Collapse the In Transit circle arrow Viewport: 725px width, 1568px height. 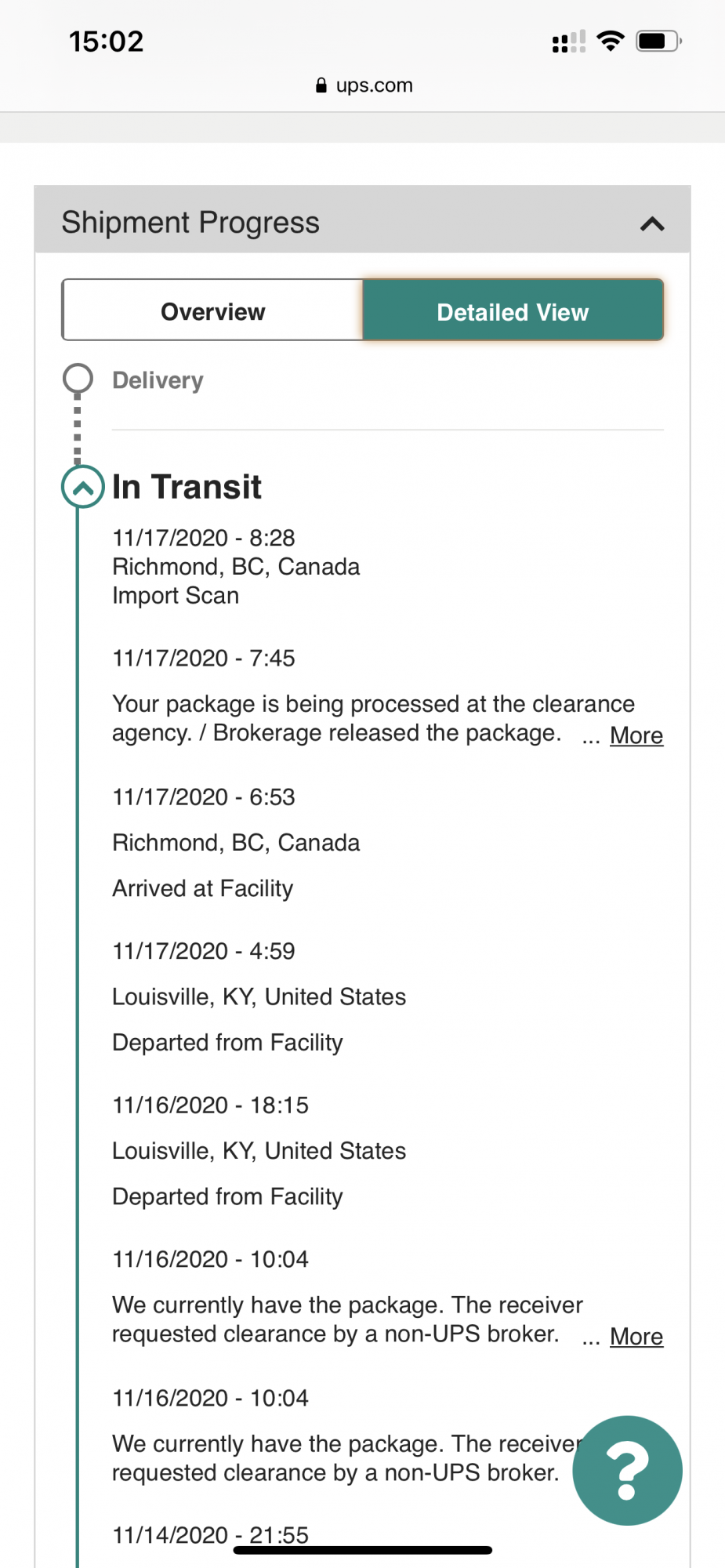[x=83, y=487]
